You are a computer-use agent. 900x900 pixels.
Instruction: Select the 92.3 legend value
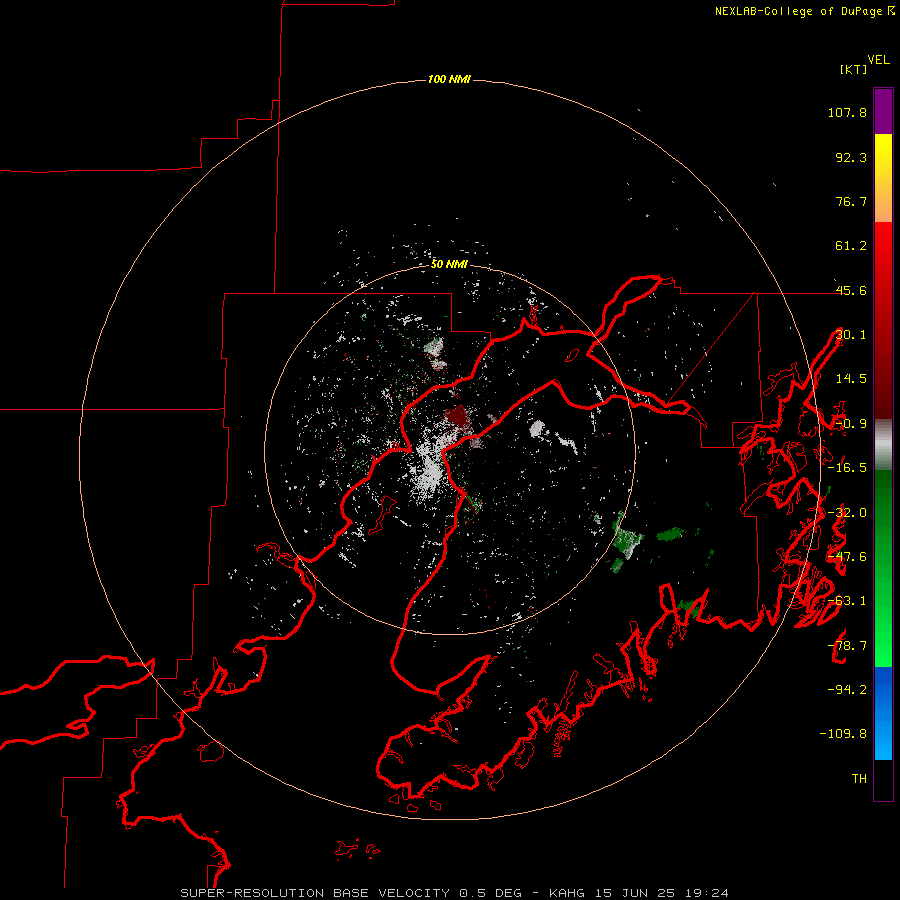tap(851, 157)
